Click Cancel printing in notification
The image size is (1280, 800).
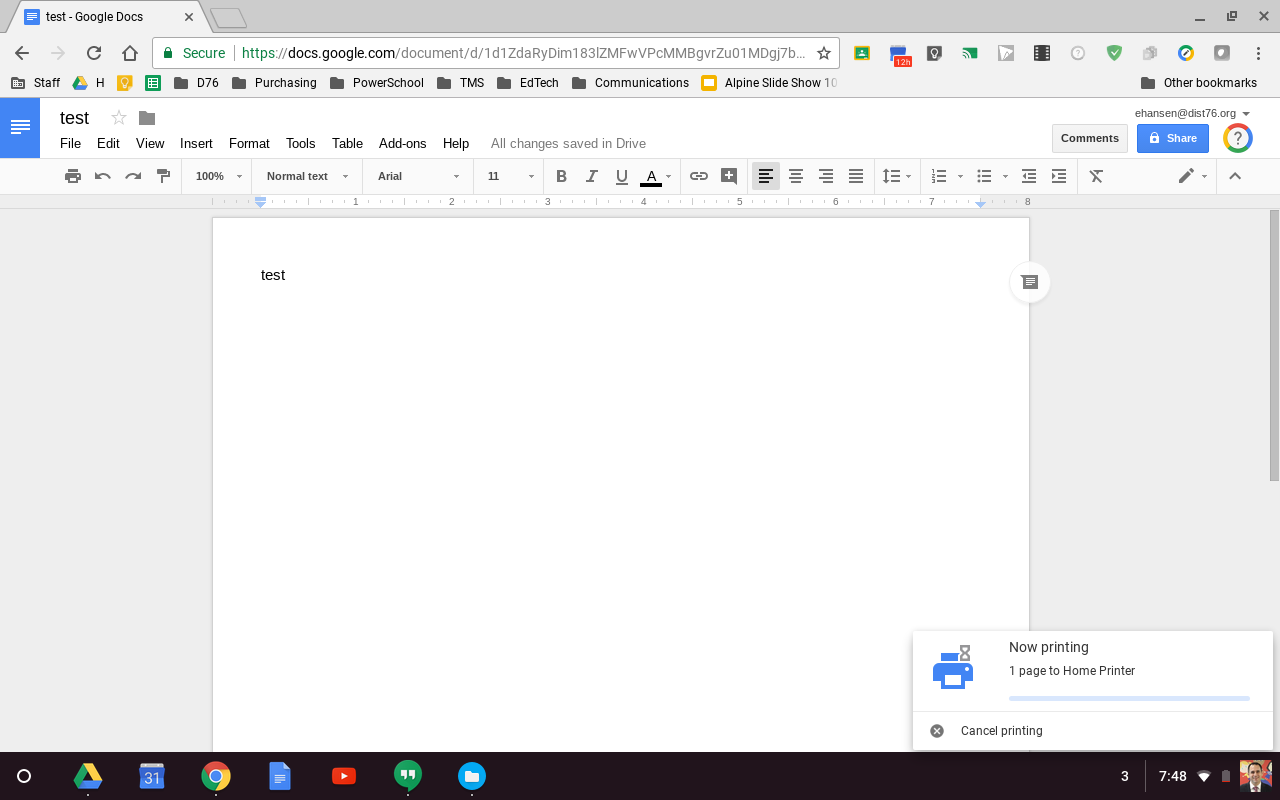pyautogui.click(x=1001, y=731)
